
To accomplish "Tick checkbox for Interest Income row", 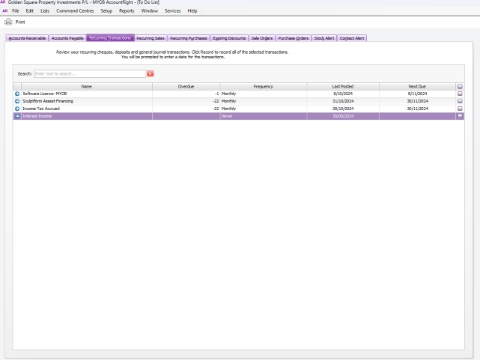I will tap(460, 116).
